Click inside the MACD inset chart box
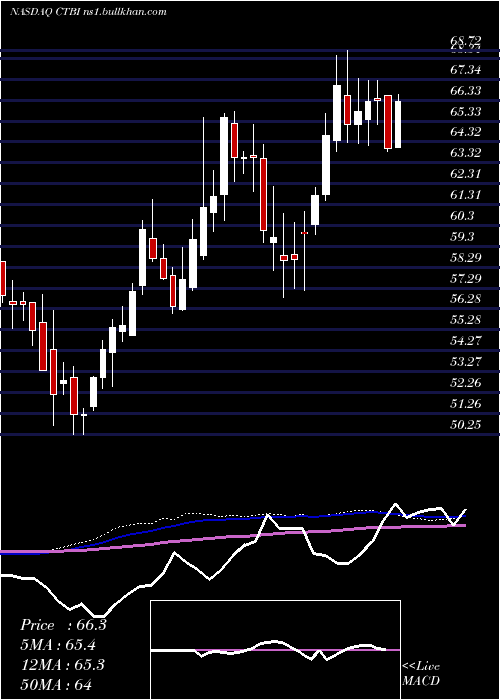Viewport: 500px width, 700px height. [x=275, y=650]
